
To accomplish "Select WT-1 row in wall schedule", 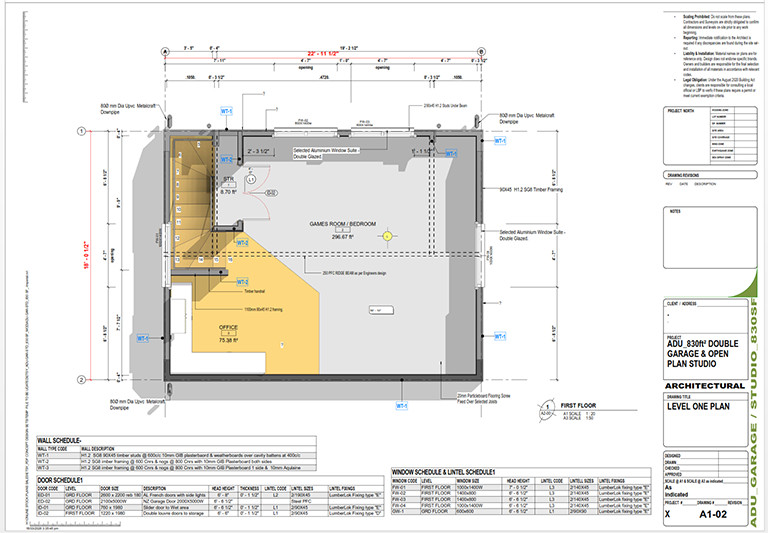I will 176,455.
